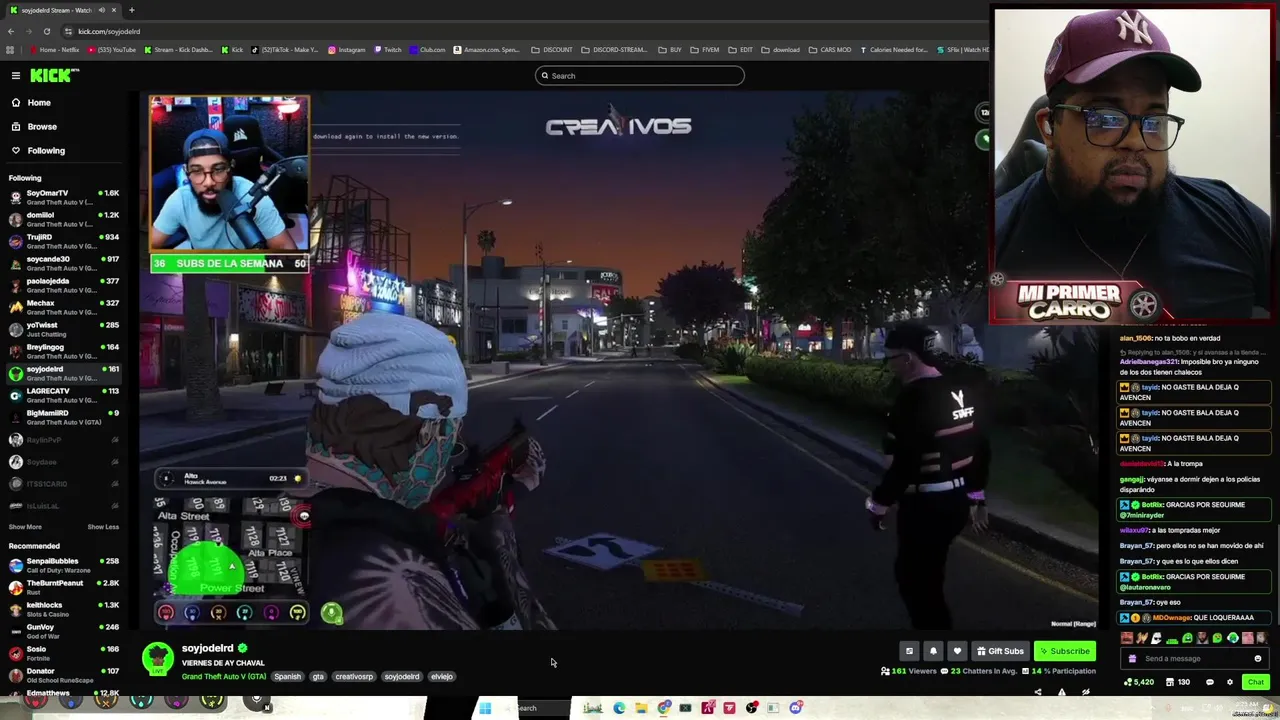Image resolution: width=1280 pixels, height=720 pixels.
Task: Open TikTok bookmark
Action: coord(285,50)
